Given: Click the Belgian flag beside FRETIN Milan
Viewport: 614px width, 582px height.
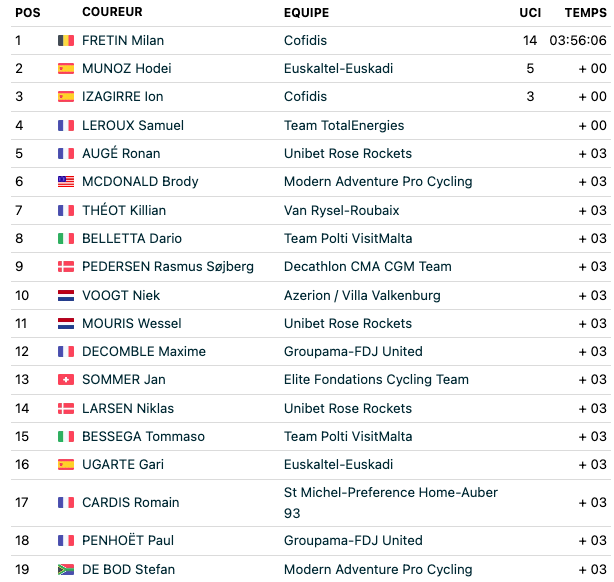Looking at the screenshot, I should click(66, 40).
